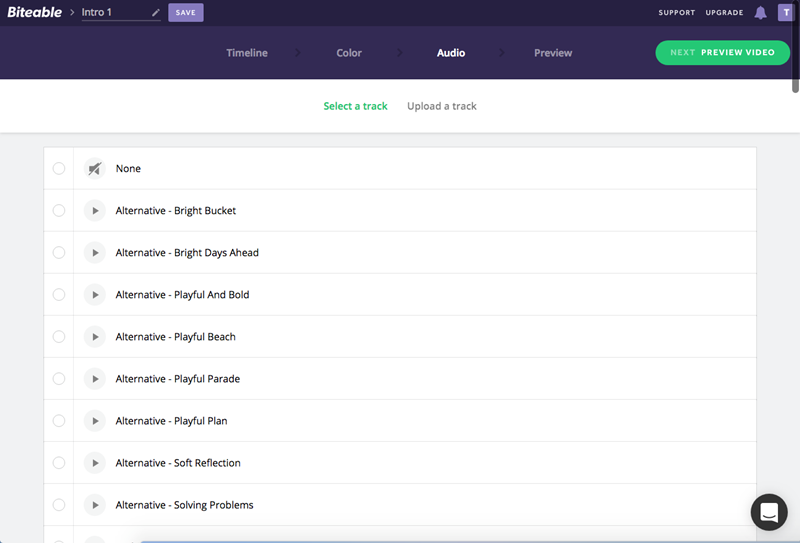Click 'Alternative - Playful Parade' title
The height and width of the screenshot is (543, 800).
[178, 379]
